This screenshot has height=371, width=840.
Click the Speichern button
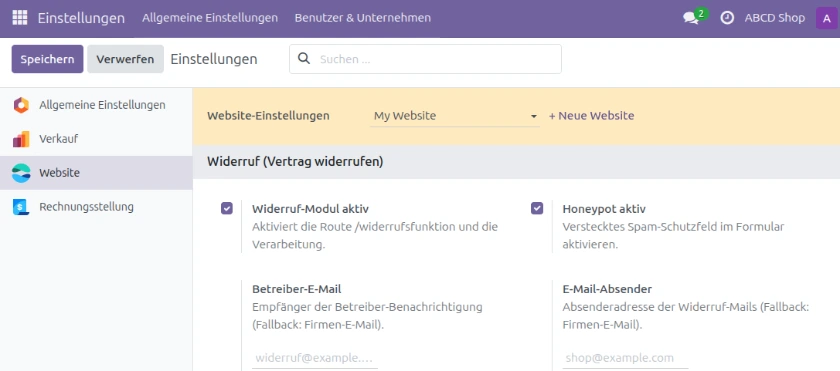pos(47,59)
